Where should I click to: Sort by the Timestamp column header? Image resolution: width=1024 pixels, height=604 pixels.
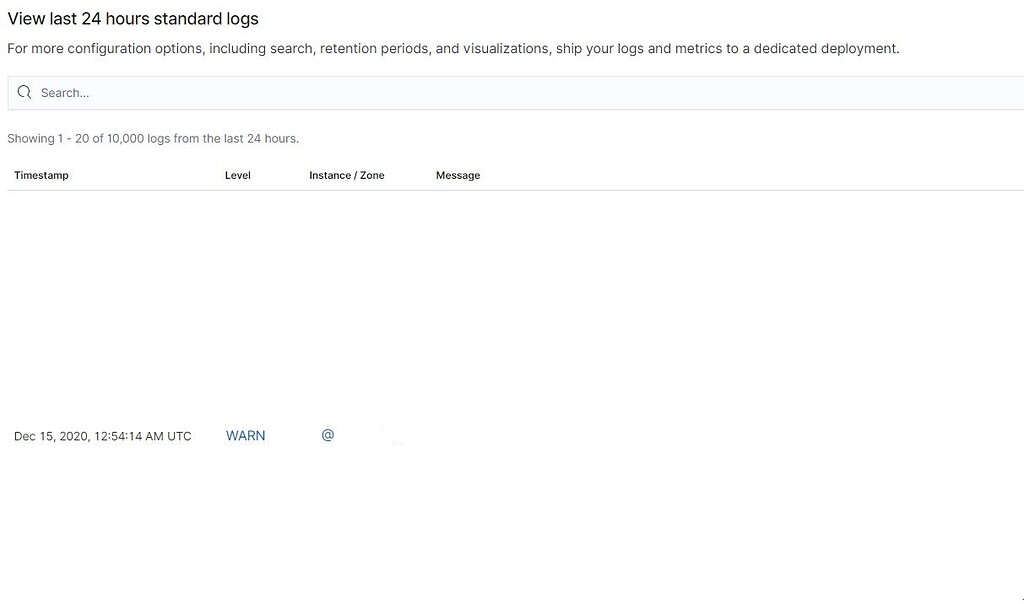click(41, 175)
